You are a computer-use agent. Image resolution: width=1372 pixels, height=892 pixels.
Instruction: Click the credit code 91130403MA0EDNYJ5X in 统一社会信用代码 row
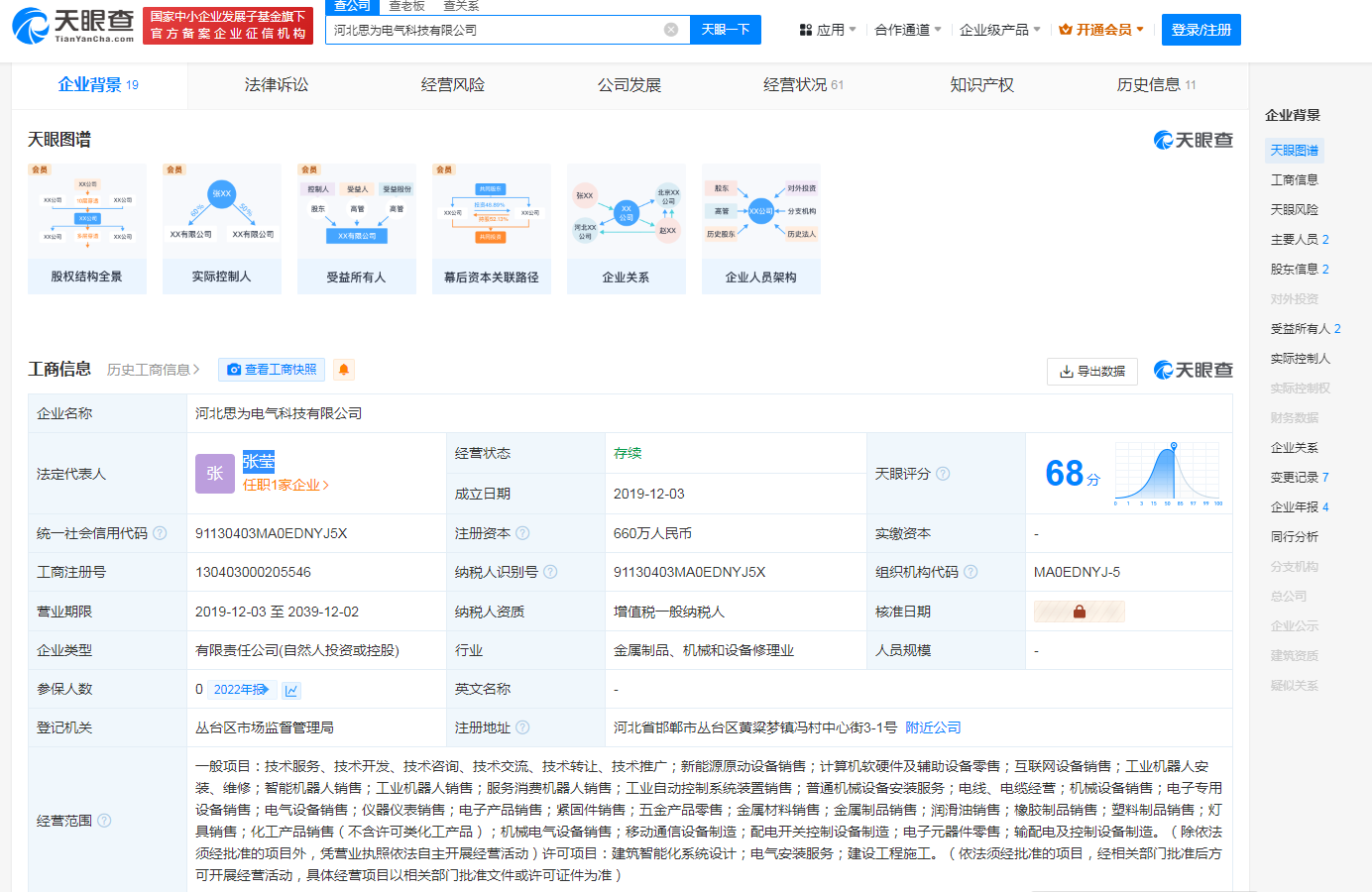272,533
